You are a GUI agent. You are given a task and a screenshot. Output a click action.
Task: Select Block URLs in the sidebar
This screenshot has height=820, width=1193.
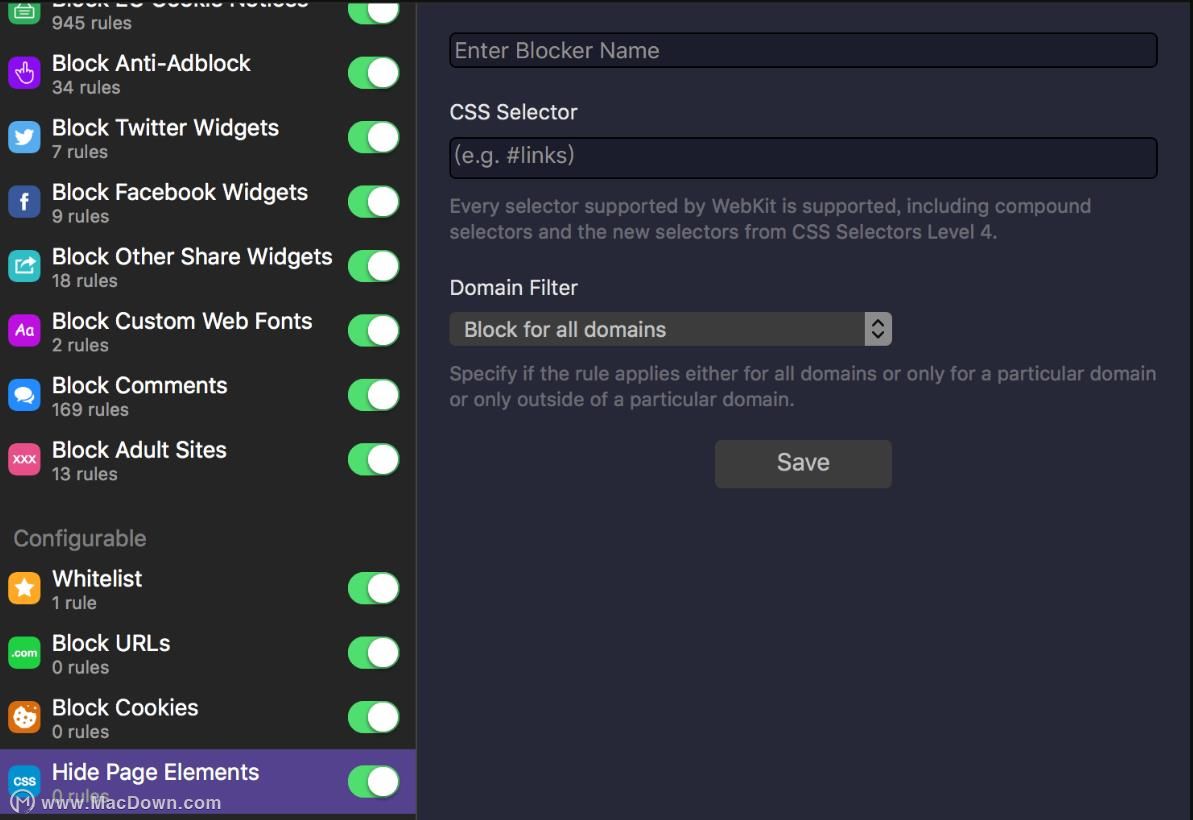[208, 653]
